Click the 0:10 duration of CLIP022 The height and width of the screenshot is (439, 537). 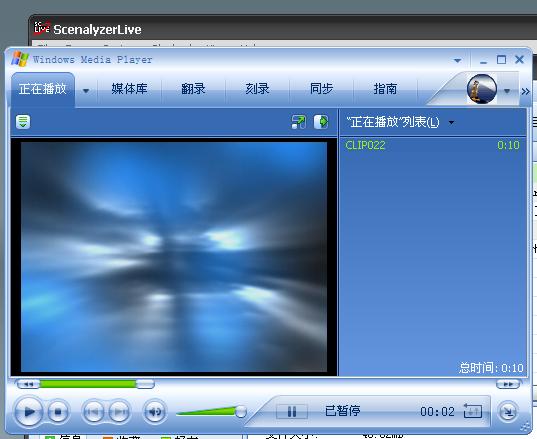[508, 145]
